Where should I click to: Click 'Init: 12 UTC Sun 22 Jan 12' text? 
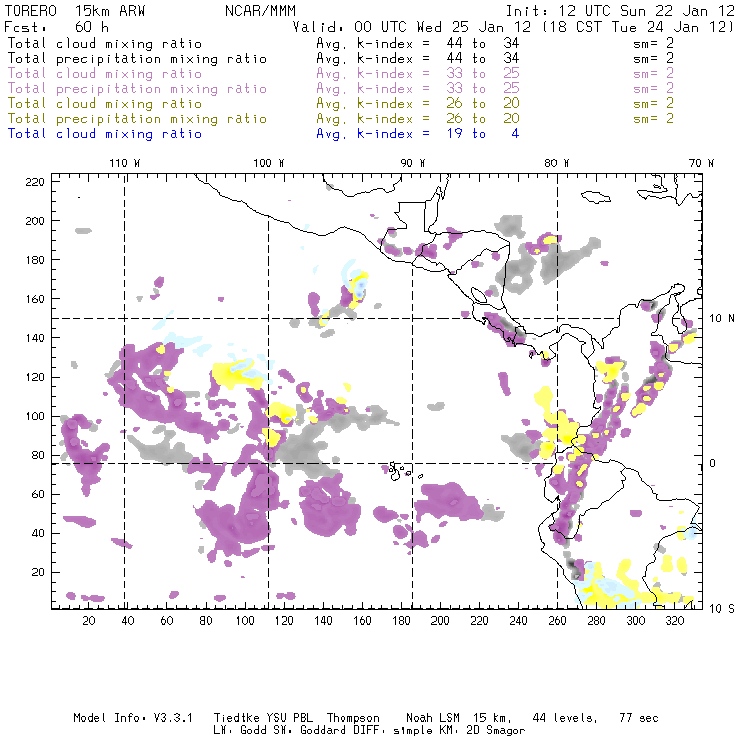[620, 11]
